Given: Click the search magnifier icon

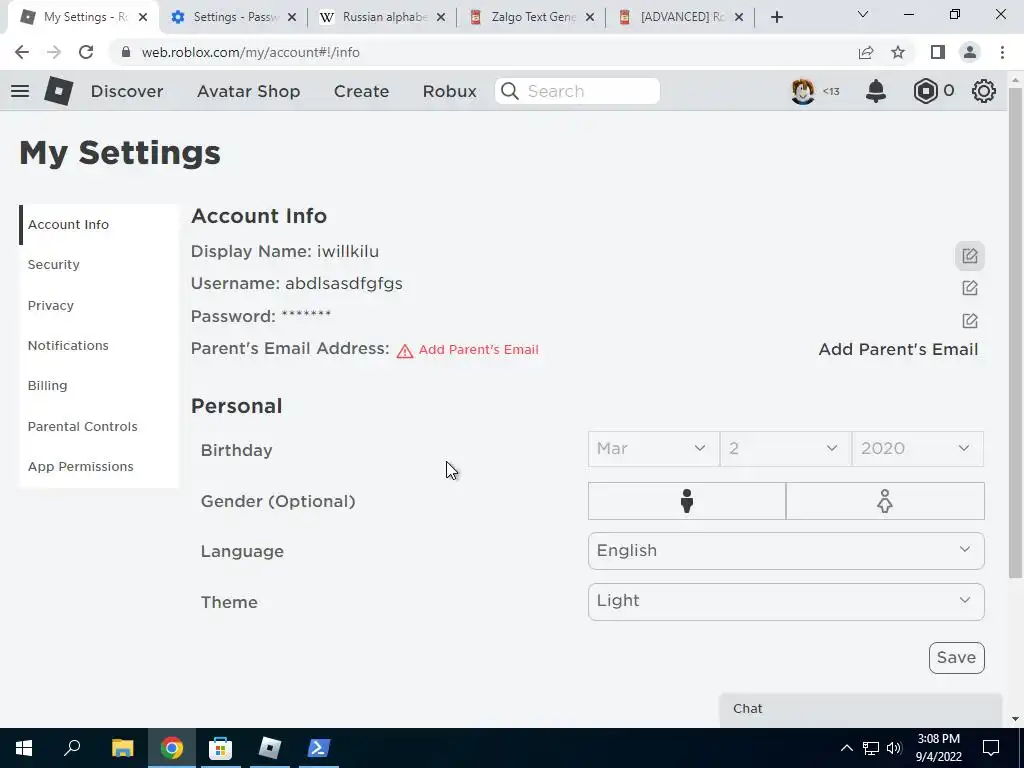Looking at the screenshot, I should coord(510,91).
